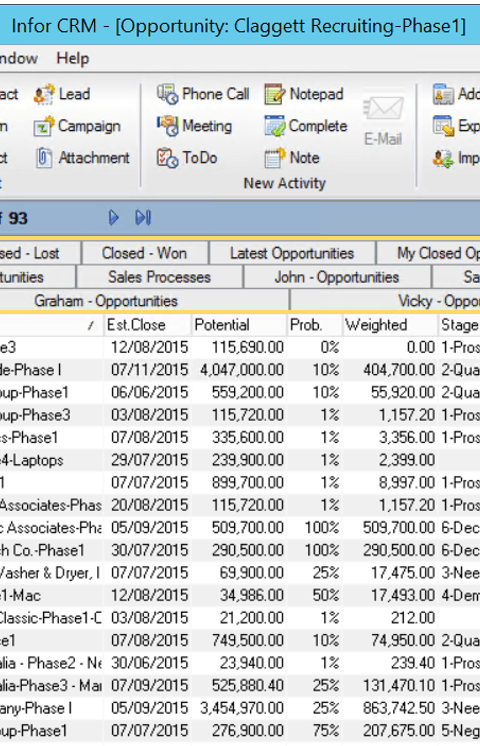Screen dimensions: 480x746
Task: Click the 69,900.00 potential value
Action: (x=239, y=573)
